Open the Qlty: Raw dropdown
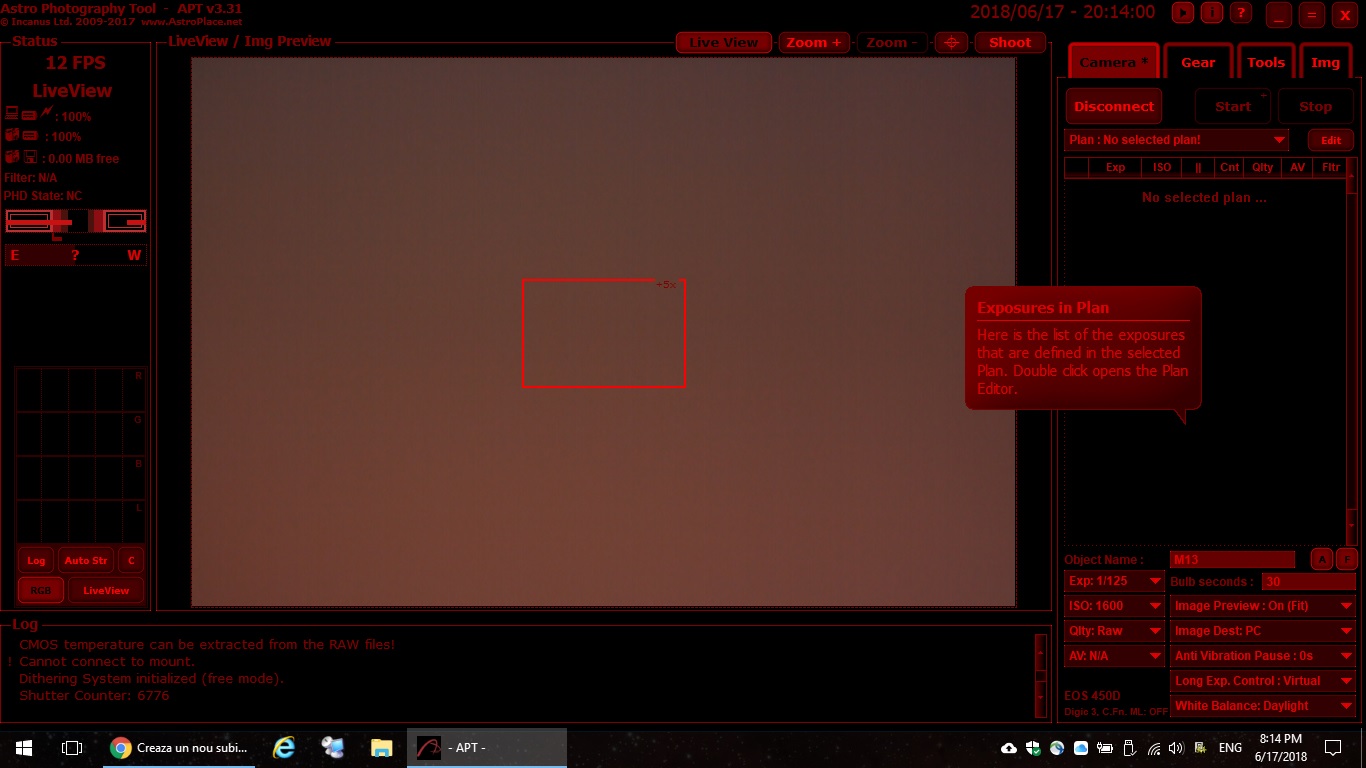The width and height of the screenshot is (1366, 768). [1114, 631]
